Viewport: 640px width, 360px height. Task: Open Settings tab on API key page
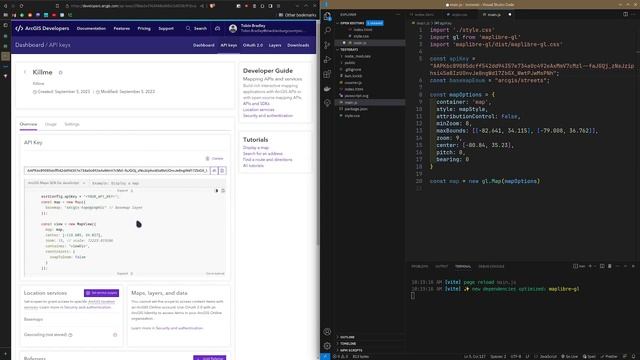pos(72,124)
